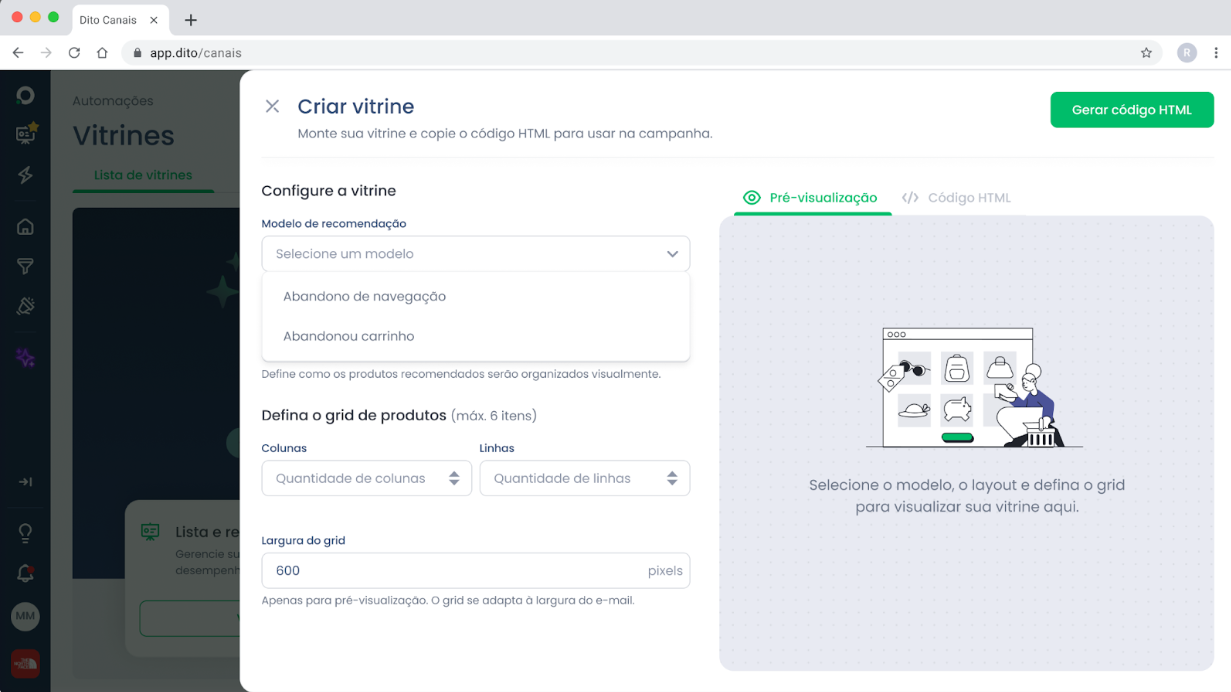The height and width of the screenshot is (692, 1231).
Task: Click the site lock icon in address bar
Action: (138, 53)
